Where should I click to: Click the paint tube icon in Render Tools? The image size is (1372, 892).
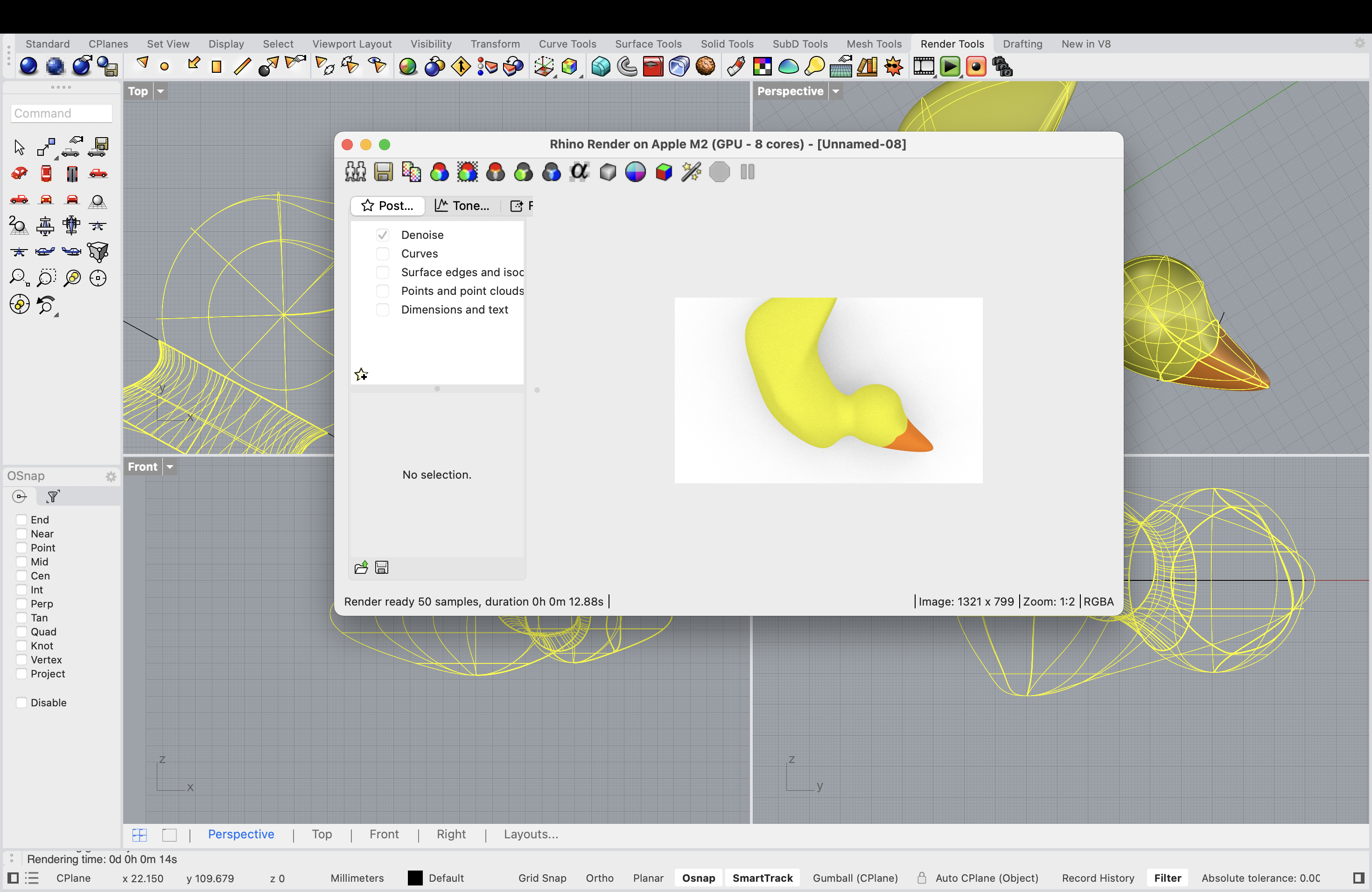tap(735, 67)
